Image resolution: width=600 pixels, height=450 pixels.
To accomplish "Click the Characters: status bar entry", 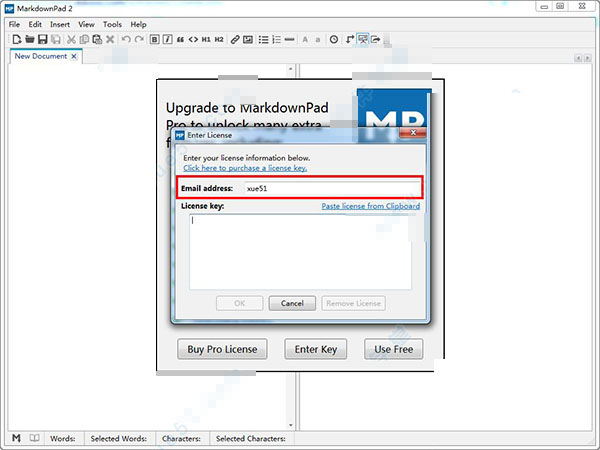I will [x=181, y=438].
